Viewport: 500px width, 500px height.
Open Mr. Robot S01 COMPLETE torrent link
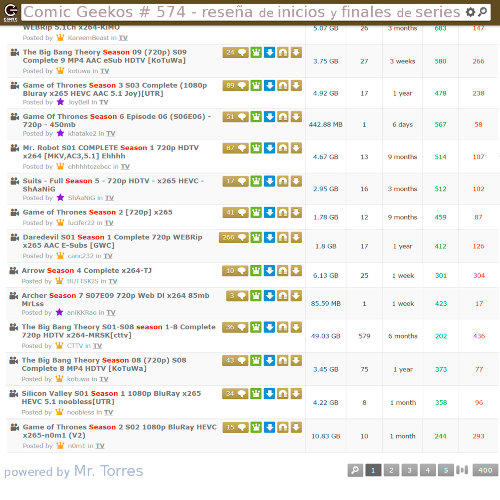110,152
